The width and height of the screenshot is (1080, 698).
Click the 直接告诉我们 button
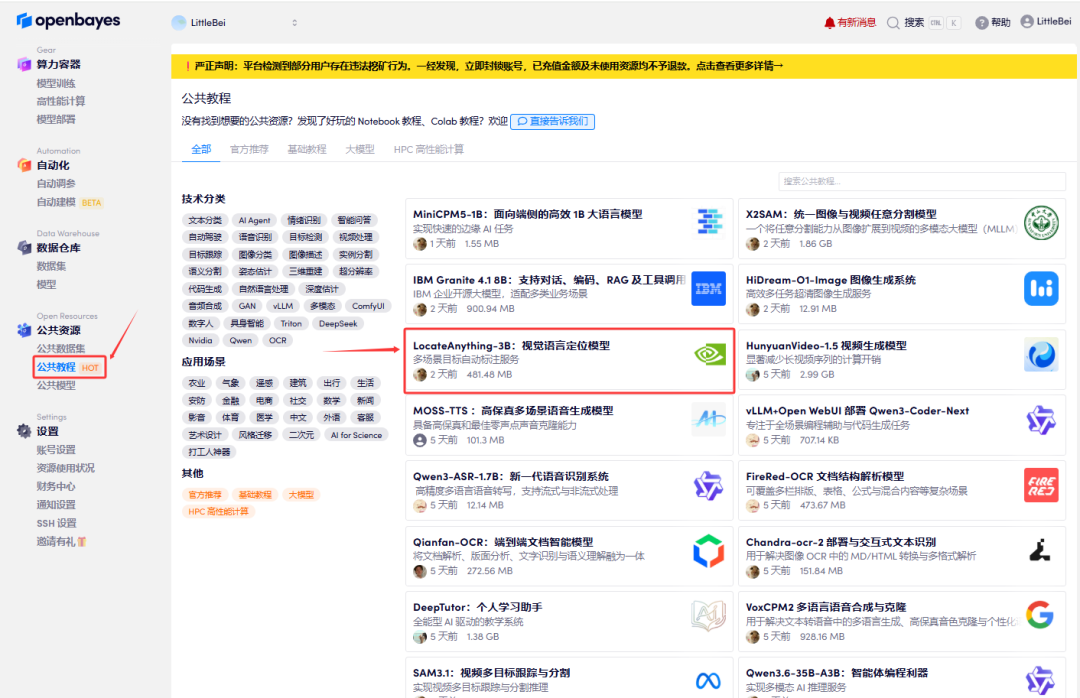coord(552,121)
